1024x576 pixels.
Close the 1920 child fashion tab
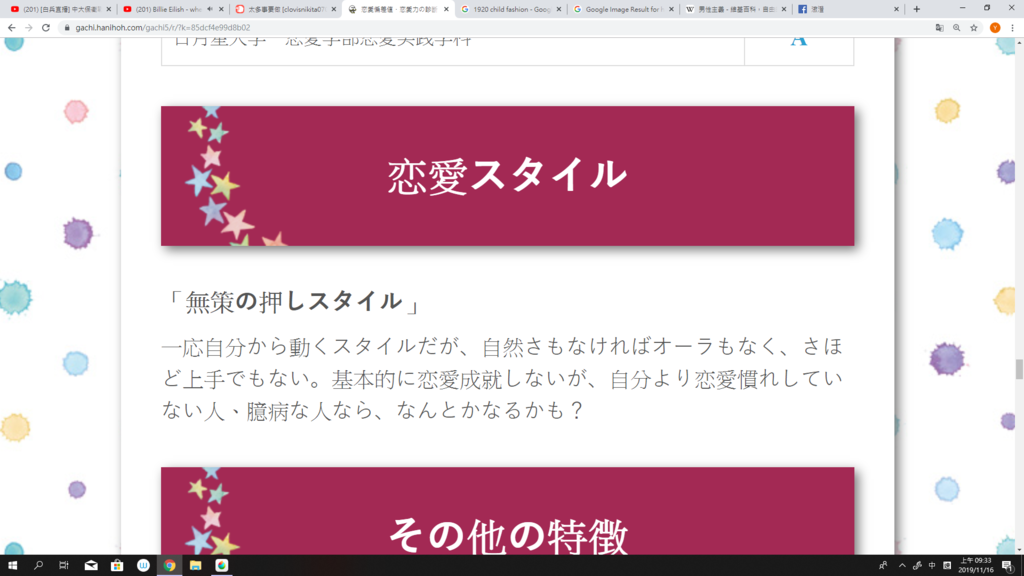click(559, 9)
